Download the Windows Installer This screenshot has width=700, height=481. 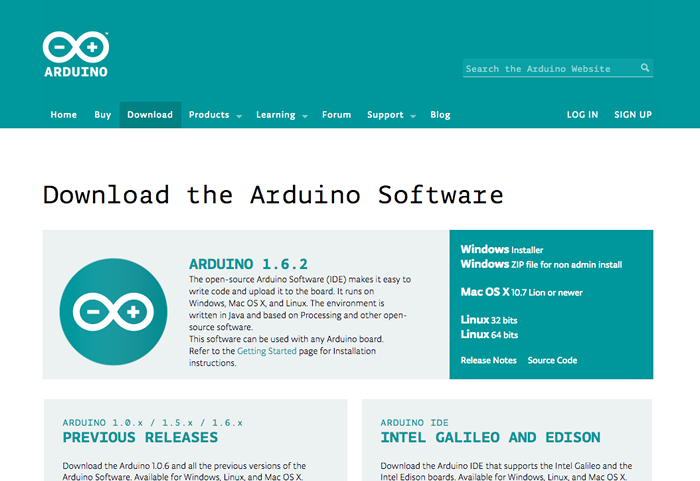(x=502, y=249)
